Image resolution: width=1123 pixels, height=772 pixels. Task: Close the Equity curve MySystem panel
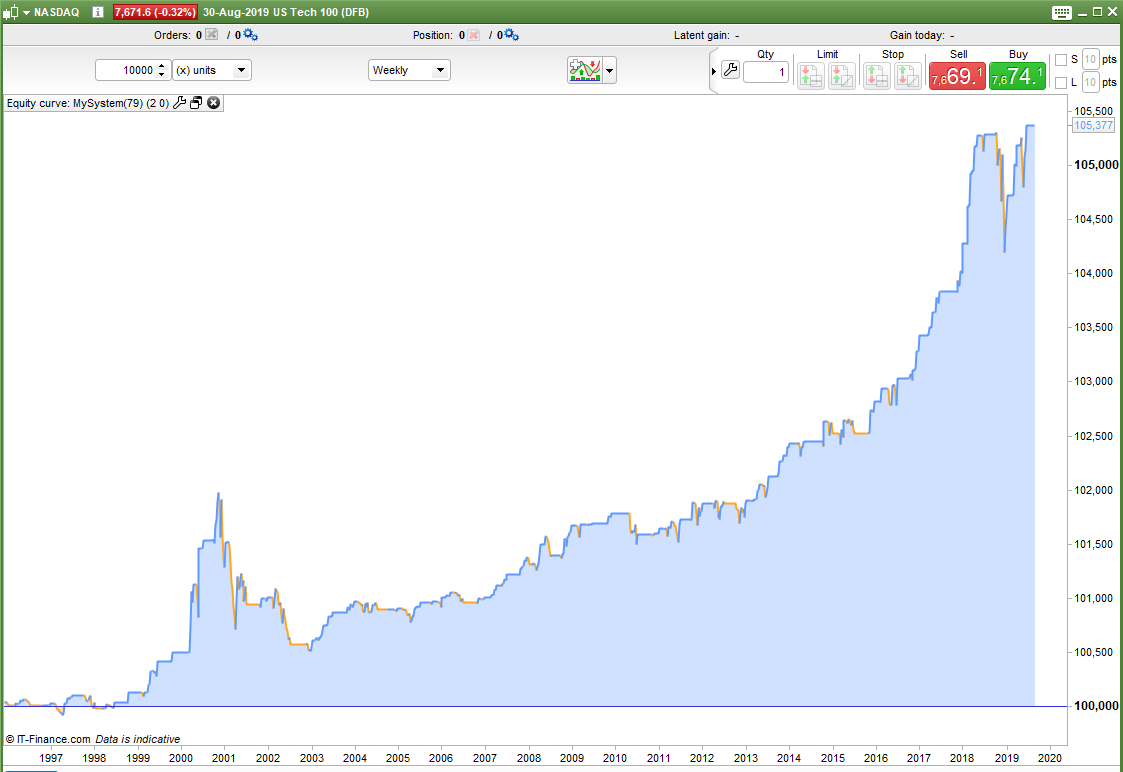pos(213,103)
